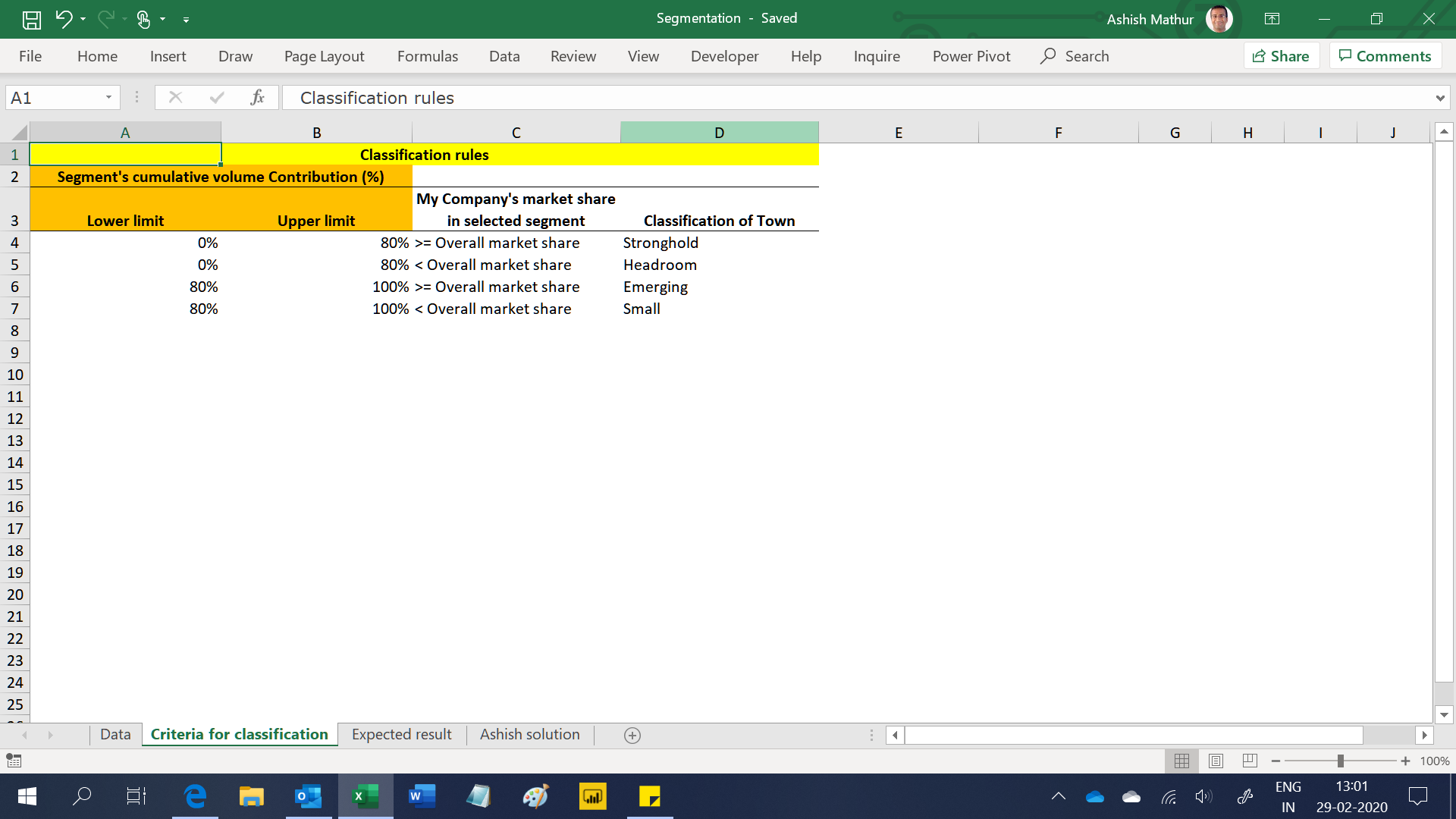Expand the formula bar chevron
The image size is (1456, 819).
tap(1439, 98)
